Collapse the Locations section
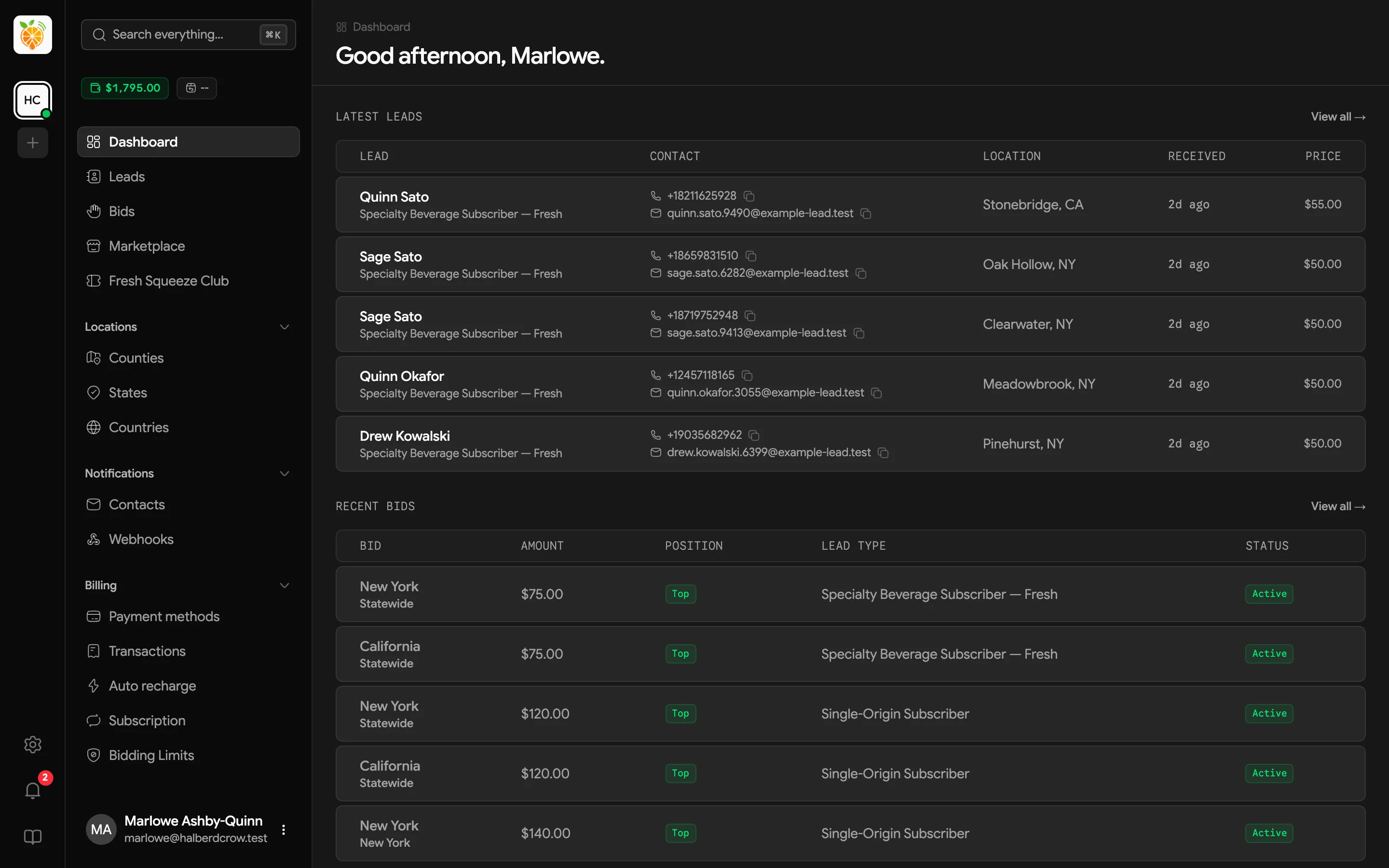This screenshot has height=868, width=1389. pyautogui.click(x=284, y=326)
